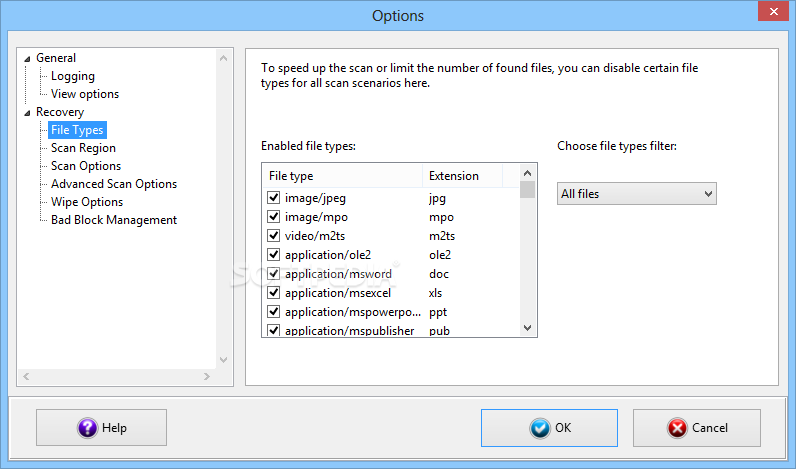Disable the application/msexcel file type

274,292
